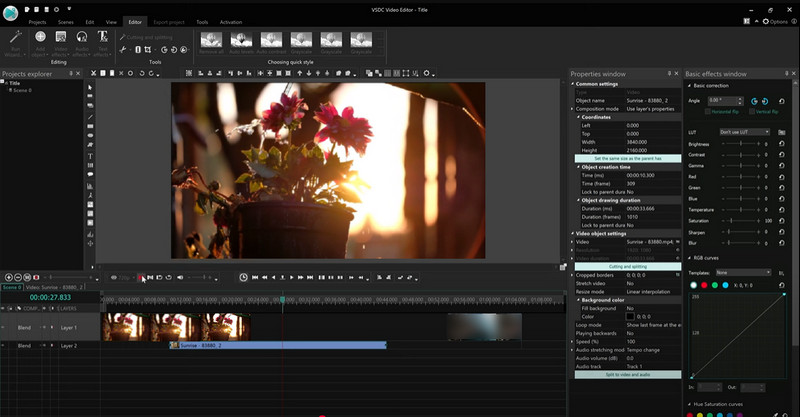Switch to Scene 0 timeline tab
The width and height of the screenshot is (800, 417).
(11, 287)
